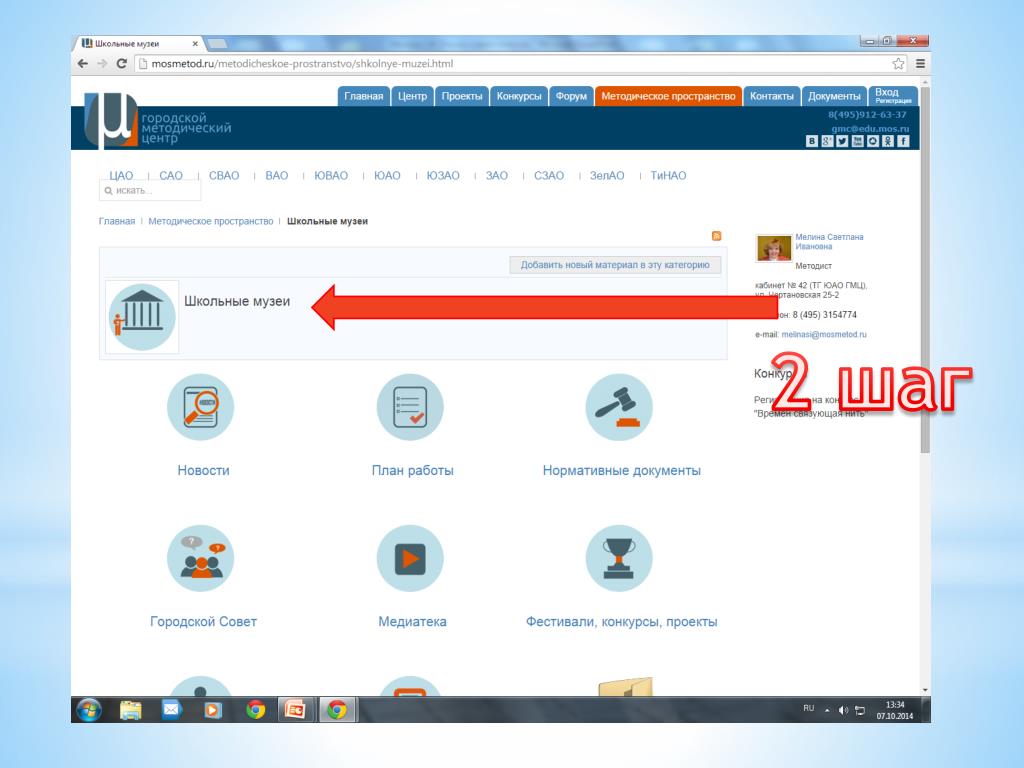Image resolution: width=1024 pixels, height=768 pixels.
Task: Click Методическое пространство breadcrumb link
Action: pyautogui.click(x=210, y=221)
